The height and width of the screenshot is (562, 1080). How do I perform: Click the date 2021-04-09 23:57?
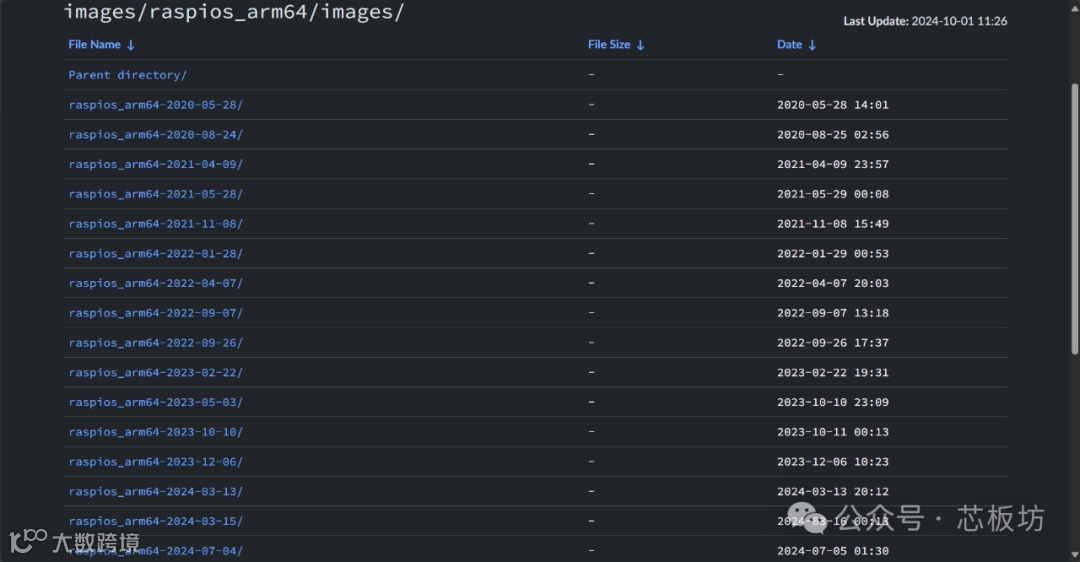[833, 164]
